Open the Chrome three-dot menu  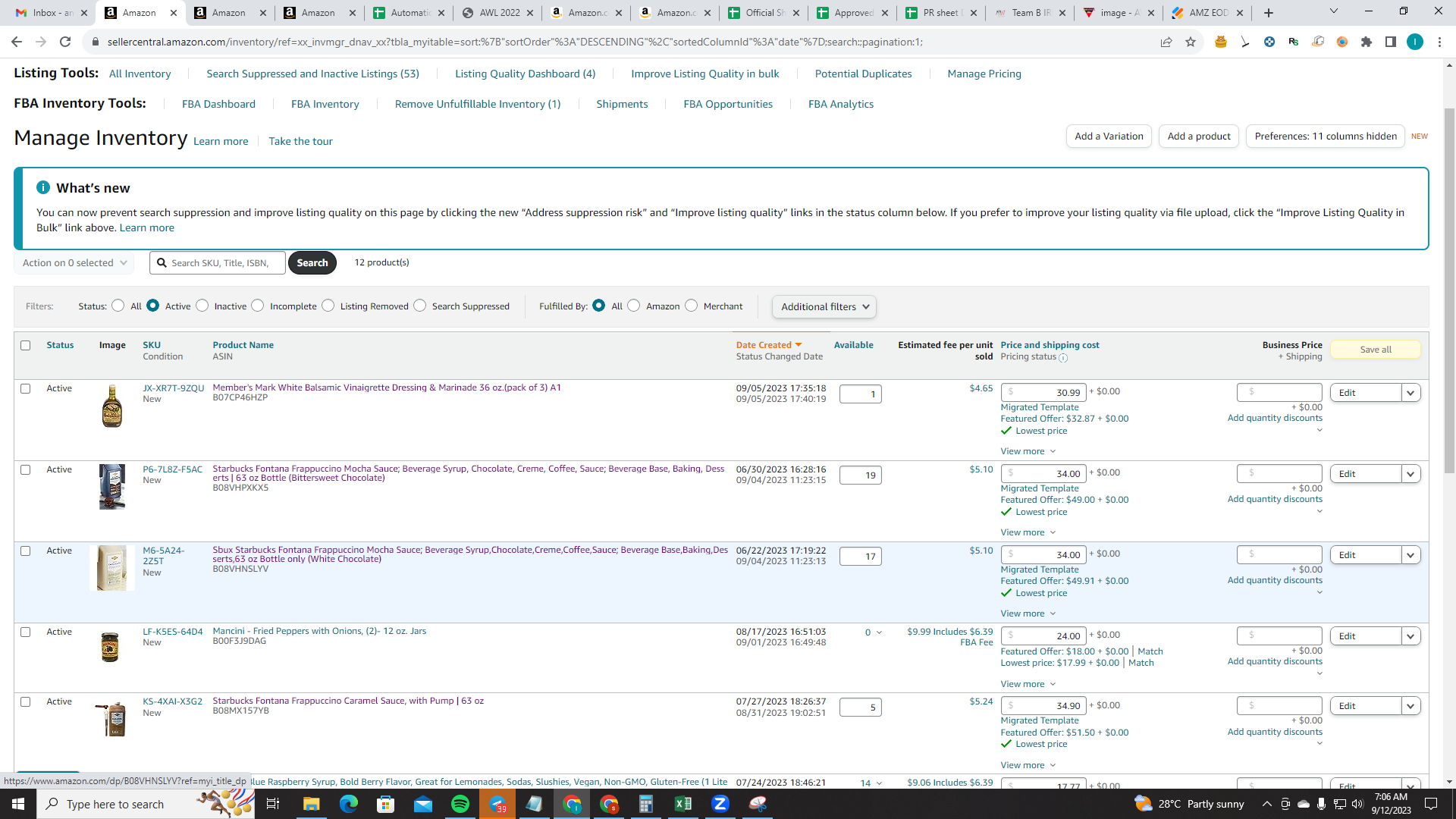pyautogui.click(x=1439, y=42)
